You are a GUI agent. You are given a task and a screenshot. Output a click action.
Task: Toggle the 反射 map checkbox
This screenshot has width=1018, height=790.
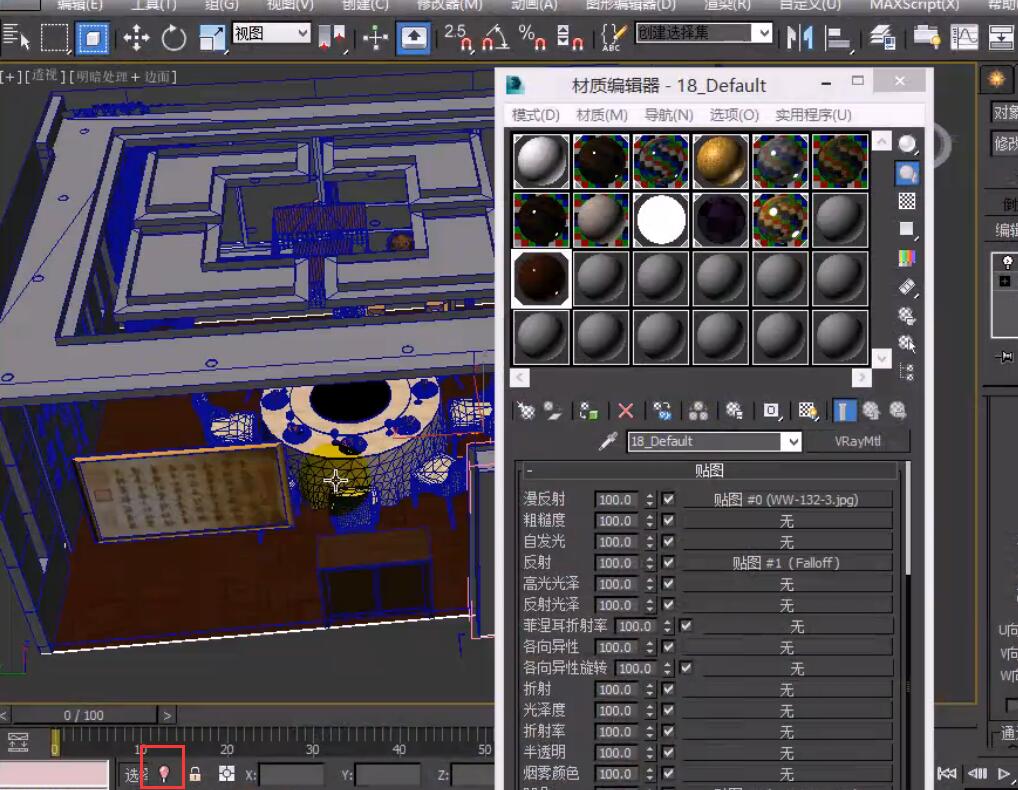[x=668, y=563]
